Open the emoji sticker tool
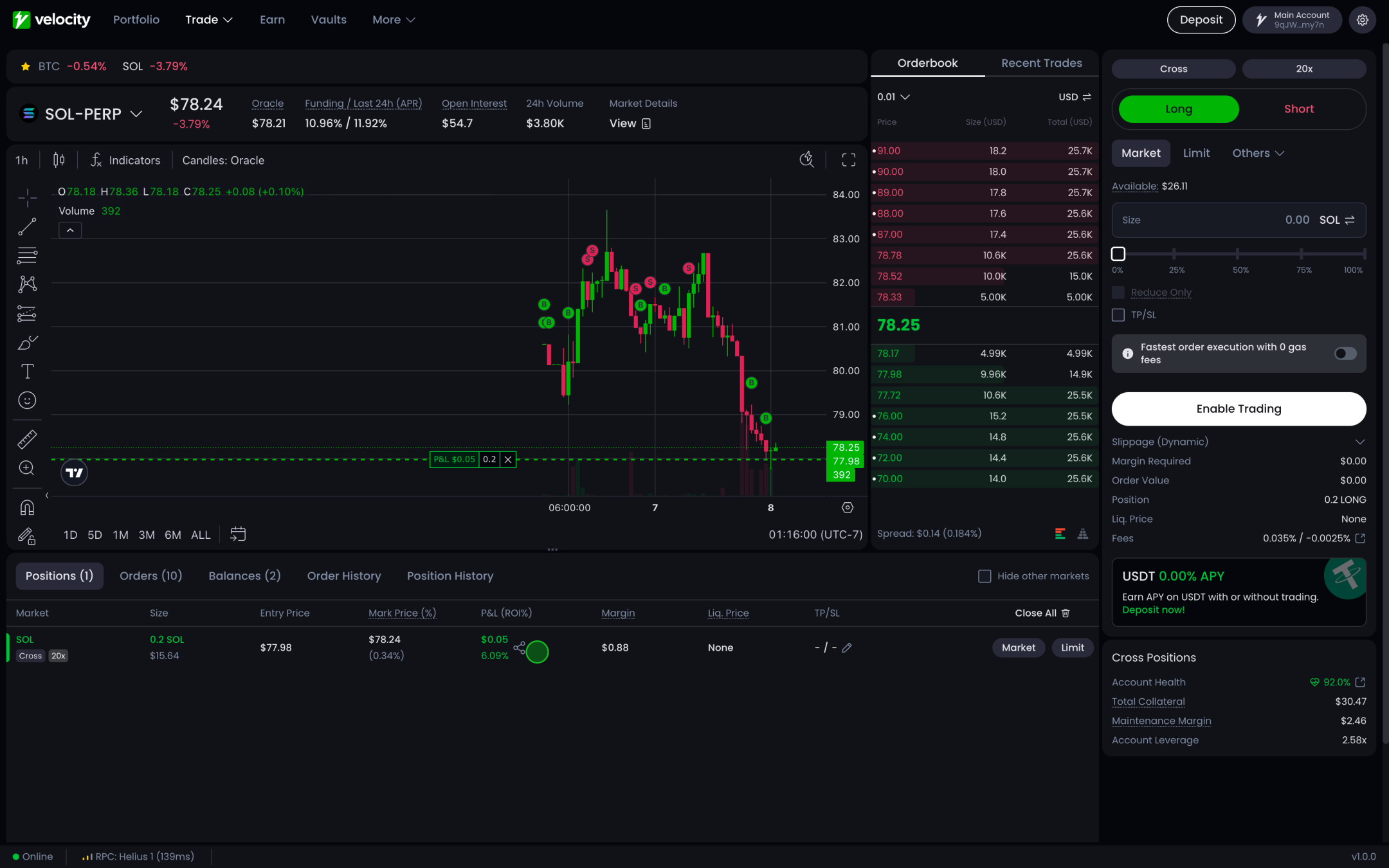The width and height of the screenshot is (1389, 868). [27, 401]
